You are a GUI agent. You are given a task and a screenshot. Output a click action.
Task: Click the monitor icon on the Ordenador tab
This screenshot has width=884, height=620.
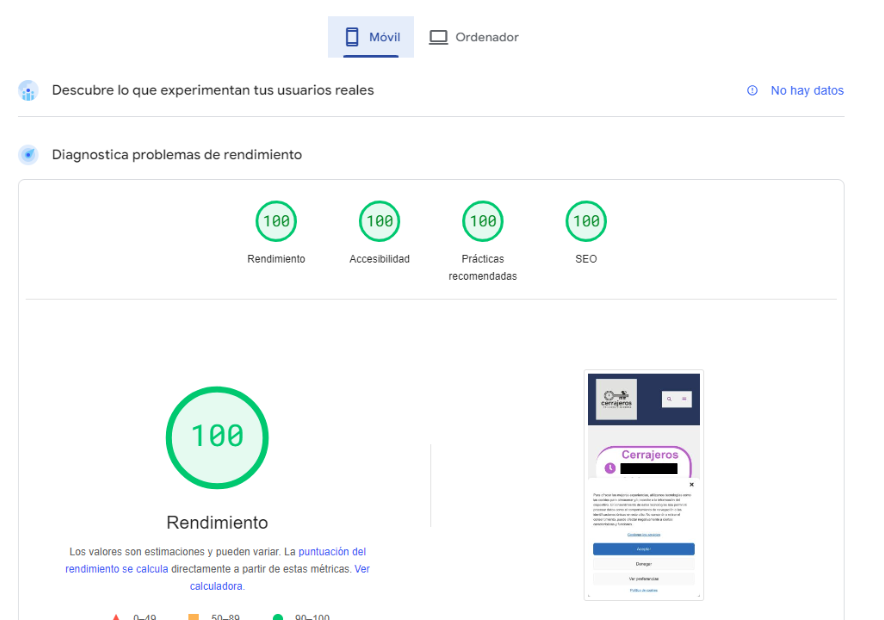437,36
